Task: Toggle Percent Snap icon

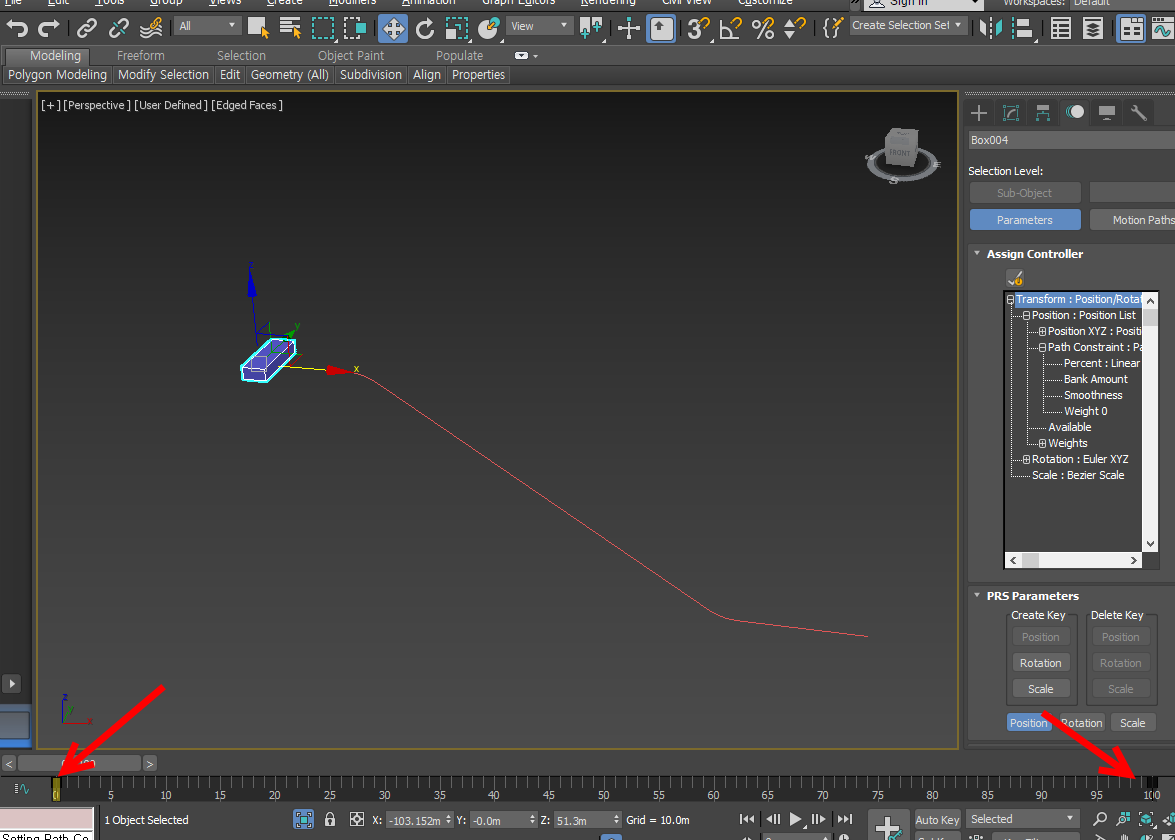Action: (x=763, y=28)
